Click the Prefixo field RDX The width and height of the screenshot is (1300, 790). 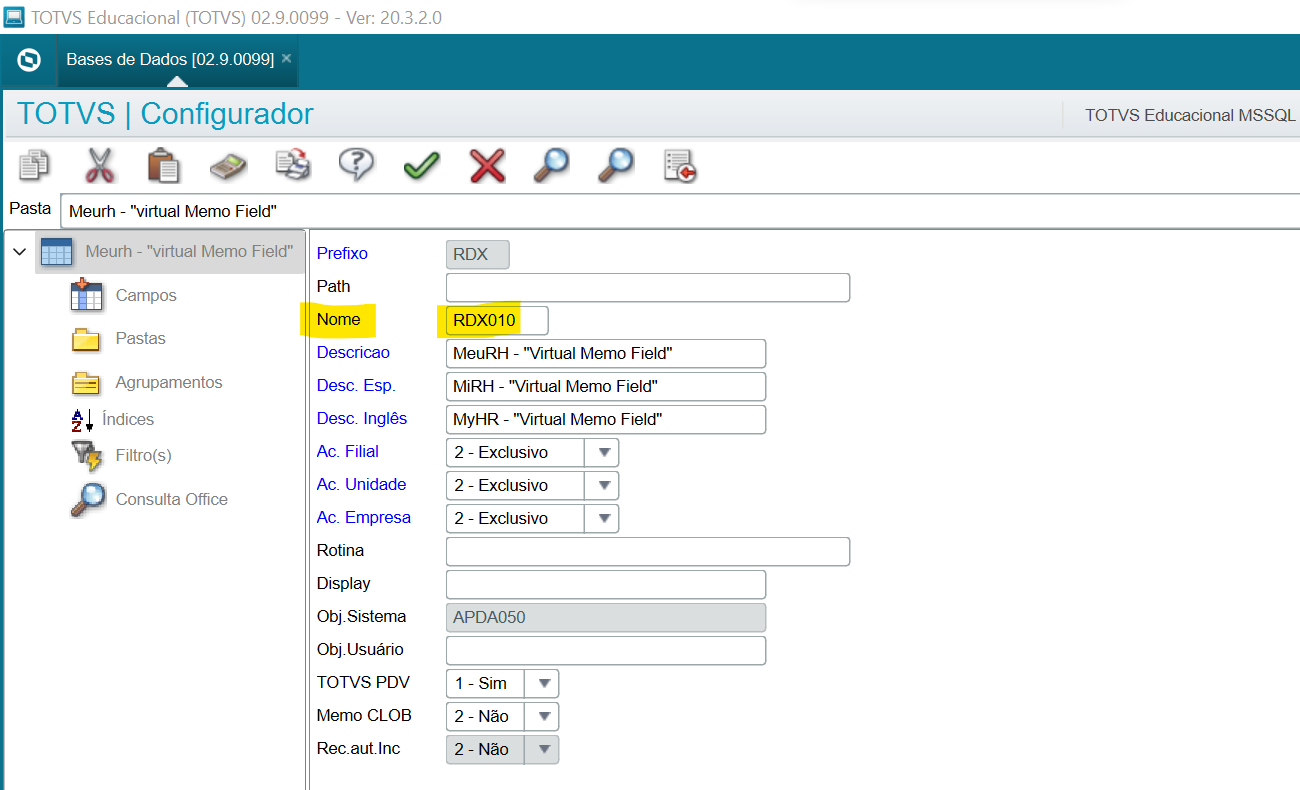click(x=477, y=254)
